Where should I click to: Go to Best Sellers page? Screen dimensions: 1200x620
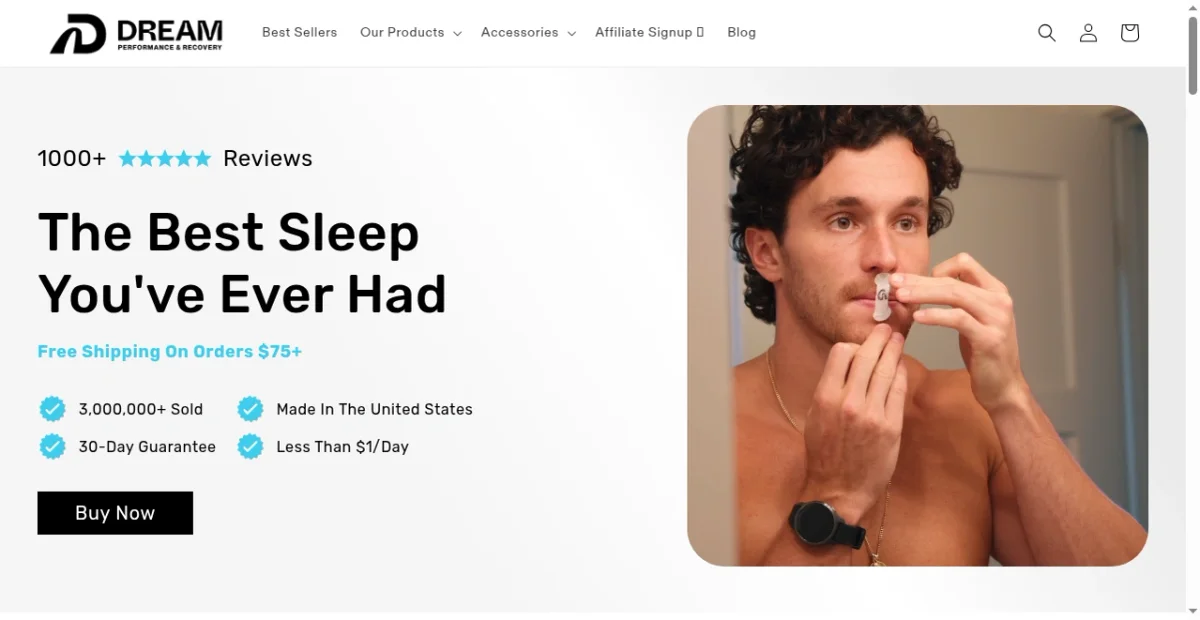coord(299,33)
